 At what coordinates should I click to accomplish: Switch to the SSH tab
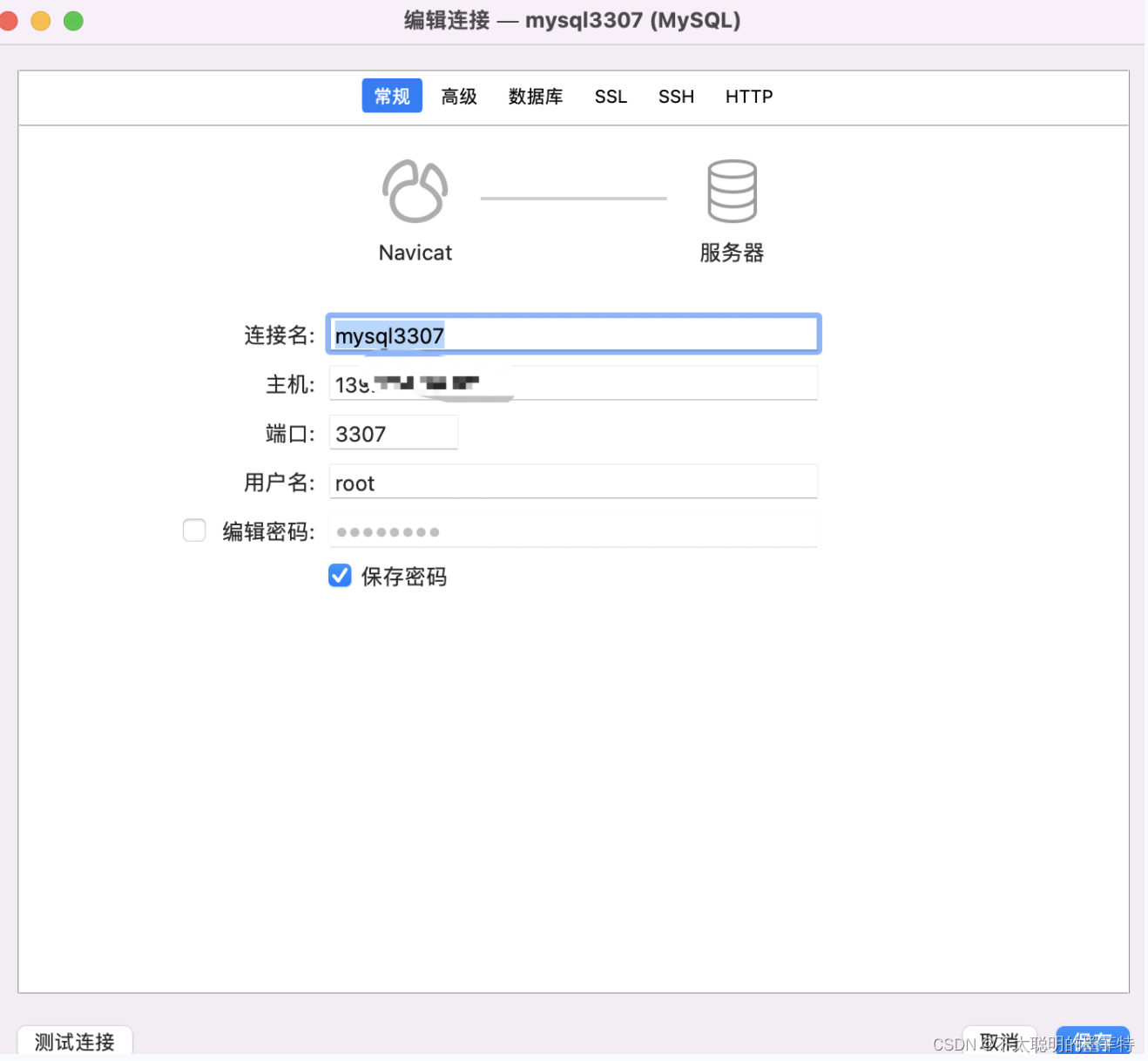[676, 96]
